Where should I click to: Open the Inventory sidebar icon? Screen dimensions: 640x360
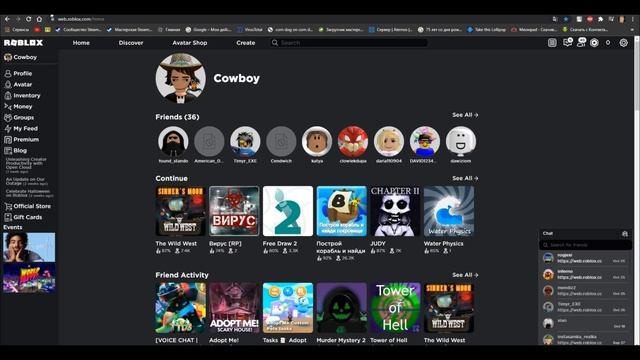pos(8,96)
